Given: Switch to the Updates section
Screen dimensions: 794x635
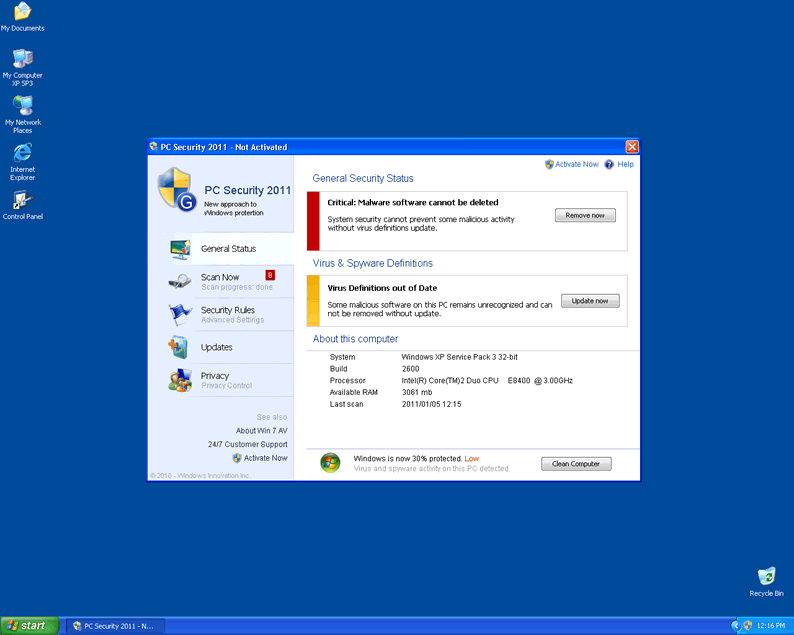Looking at the screenshot, I should pyautogui.click(x=217, y=348).
